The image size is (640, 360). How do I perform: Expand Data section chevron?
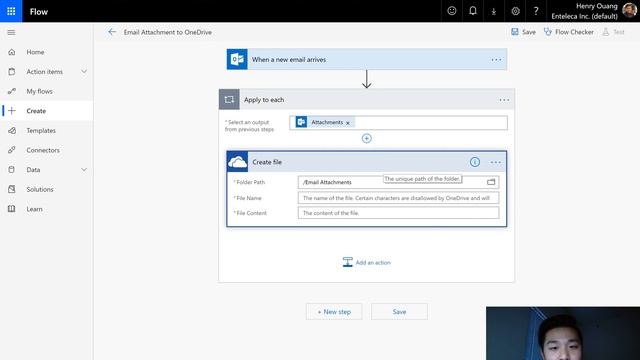tap(84, 169)
